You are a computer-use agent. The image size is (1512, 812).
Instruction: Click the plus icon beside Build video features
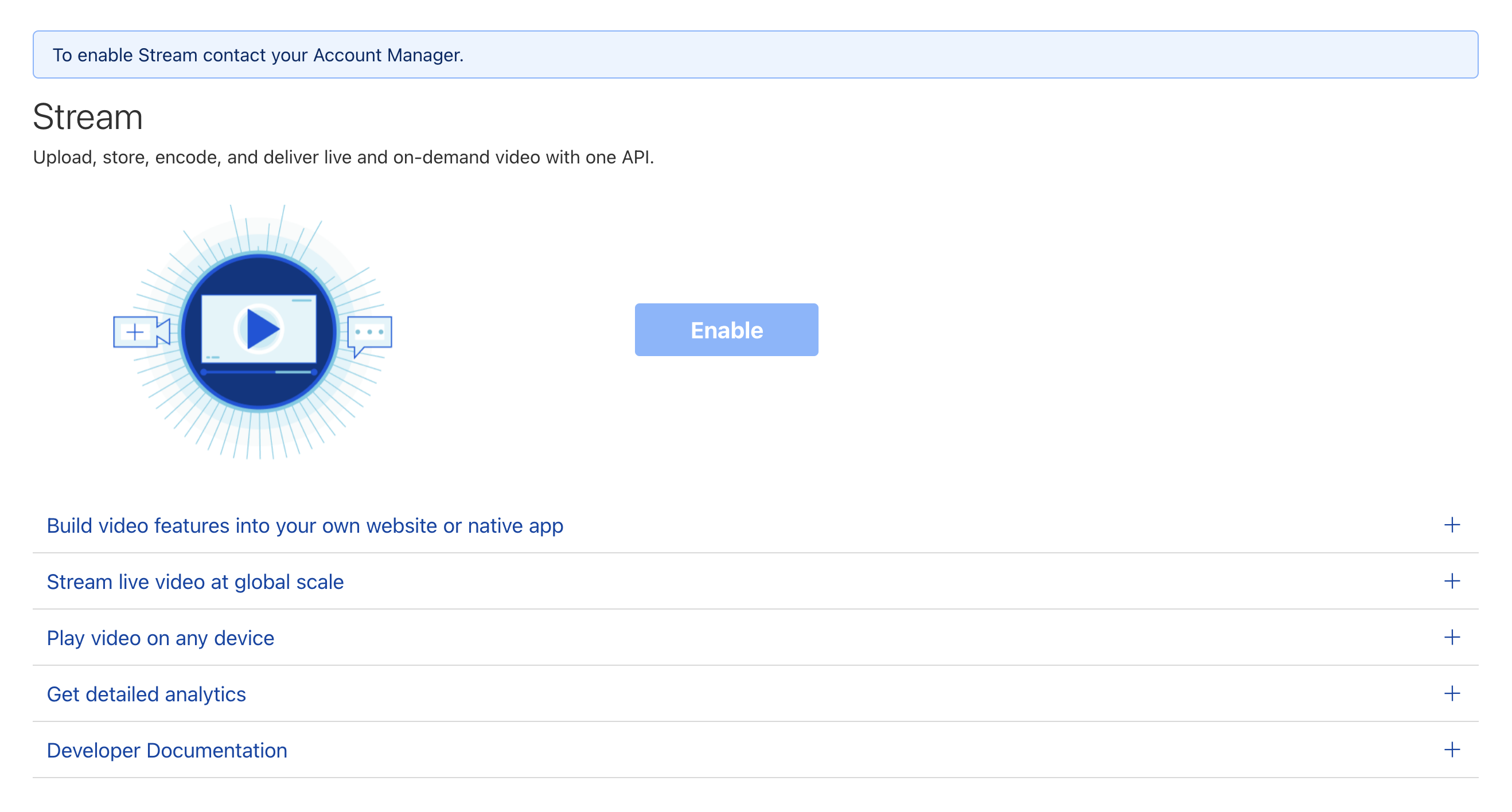tap(1452, 525)
